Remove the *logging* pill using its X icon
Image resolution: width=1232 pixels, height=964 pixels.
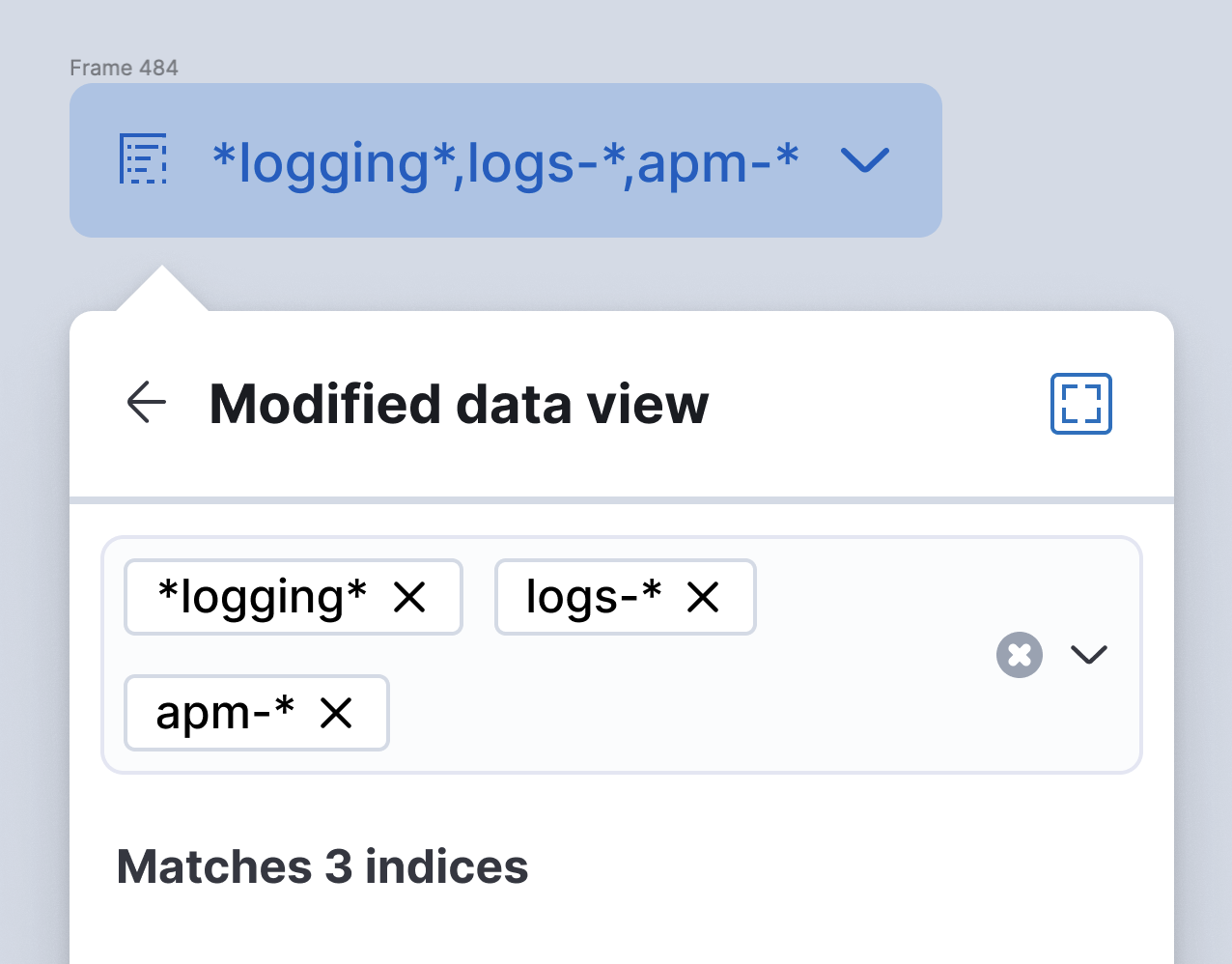411,597
